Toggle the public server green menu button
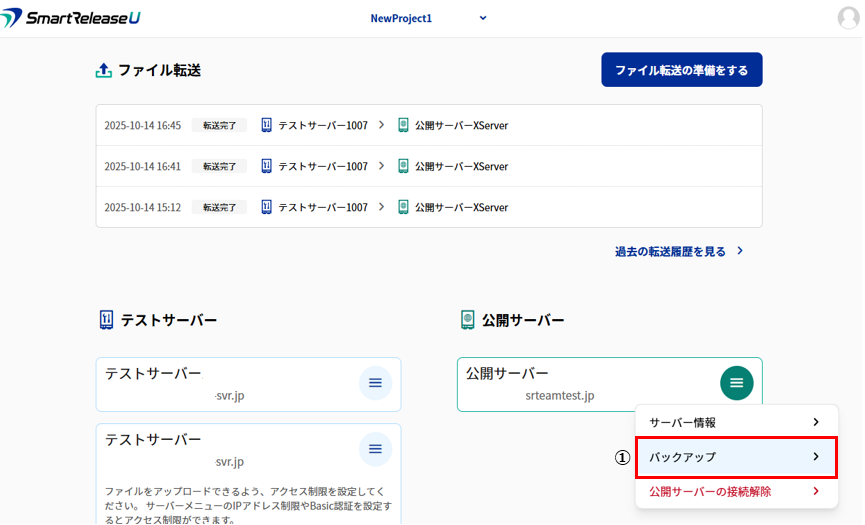865x525 pixels. (736, 383)
